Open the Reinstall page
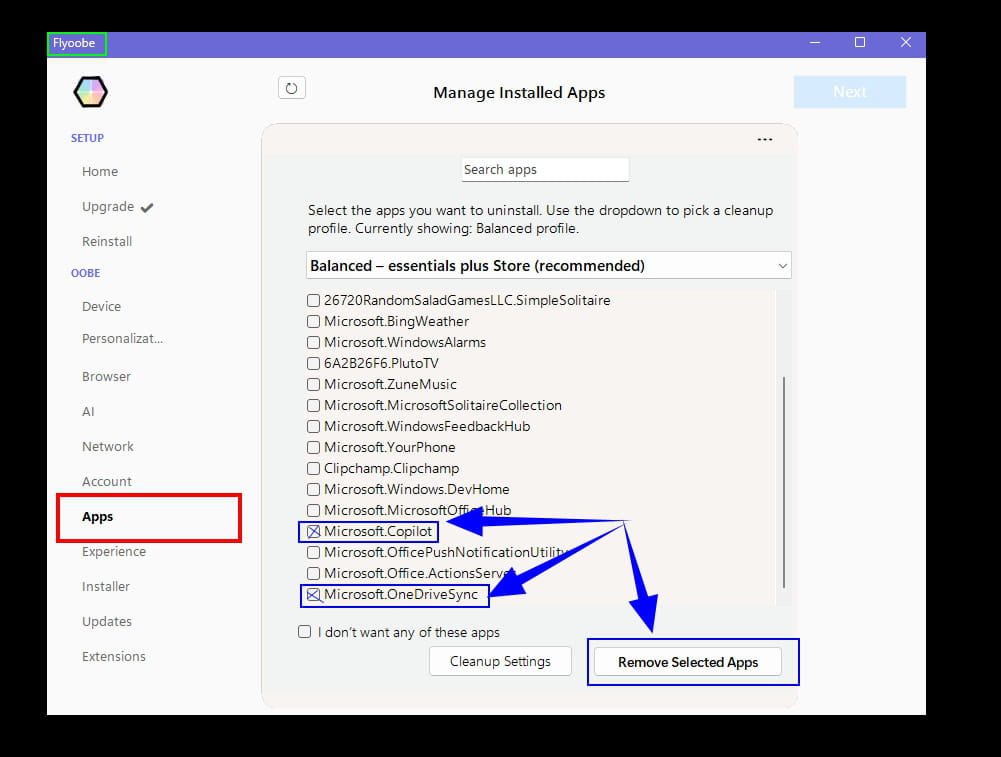Viewport: 1001px width, 757px height. coord(107,242)
